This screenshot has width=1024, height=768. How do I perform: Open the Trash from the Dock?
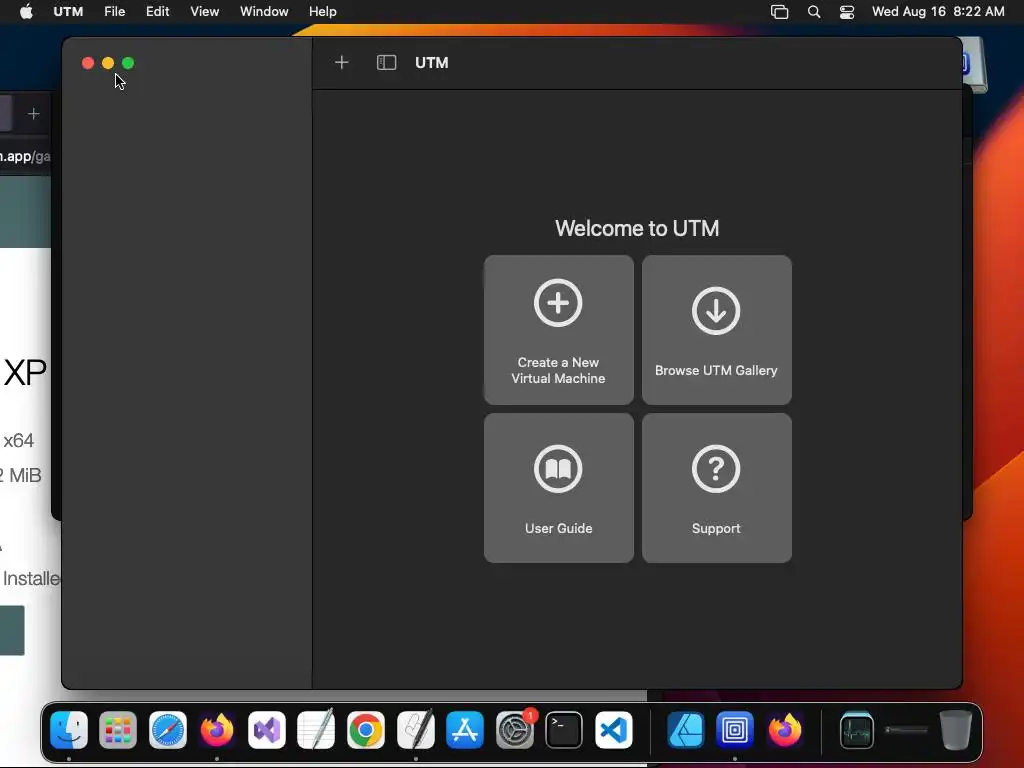tap(955, 729)
